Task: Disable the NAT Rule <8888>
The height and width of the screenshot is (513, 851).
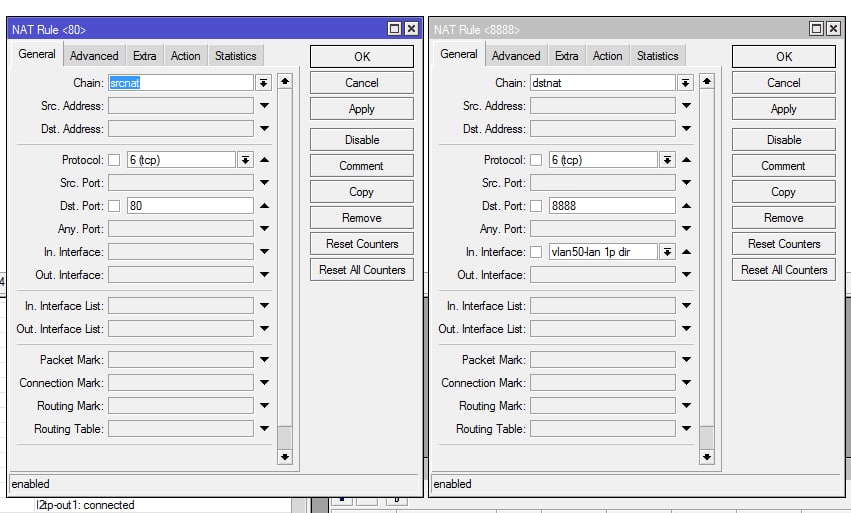Action: click(784, 140)
